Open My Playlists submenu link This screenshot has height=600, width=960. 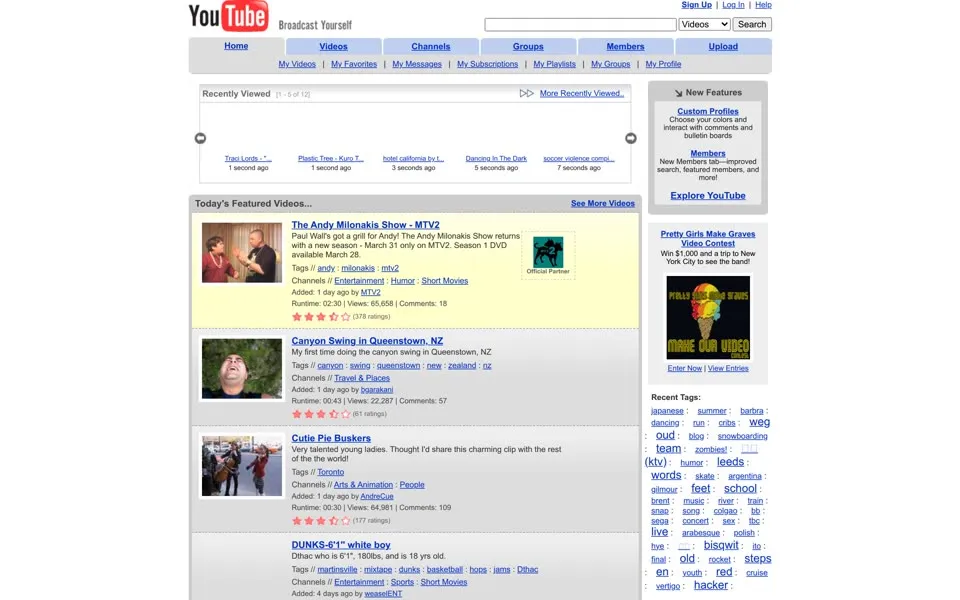(554, 64)
